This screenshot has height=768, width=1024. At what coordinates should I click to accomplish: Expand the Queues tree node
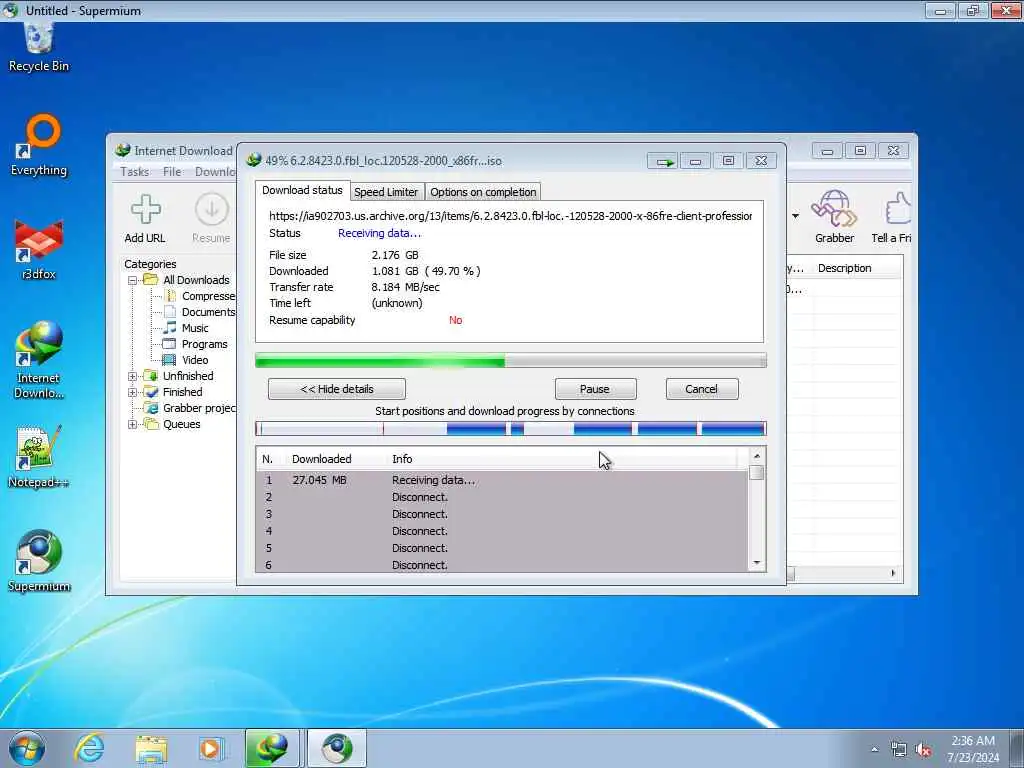(x=133, y=424)
